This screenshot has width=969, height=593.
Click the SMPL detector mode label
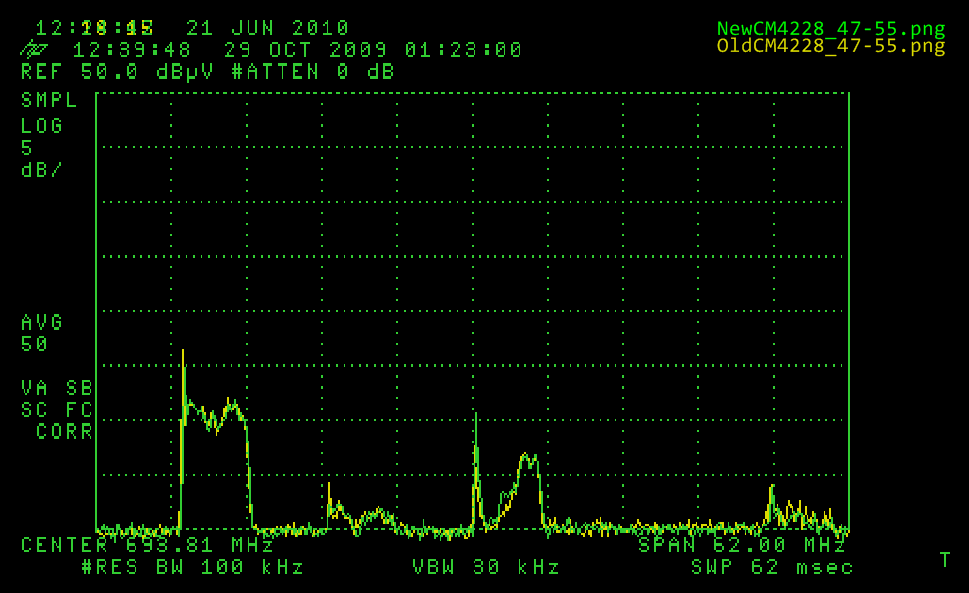coord(49,100)
